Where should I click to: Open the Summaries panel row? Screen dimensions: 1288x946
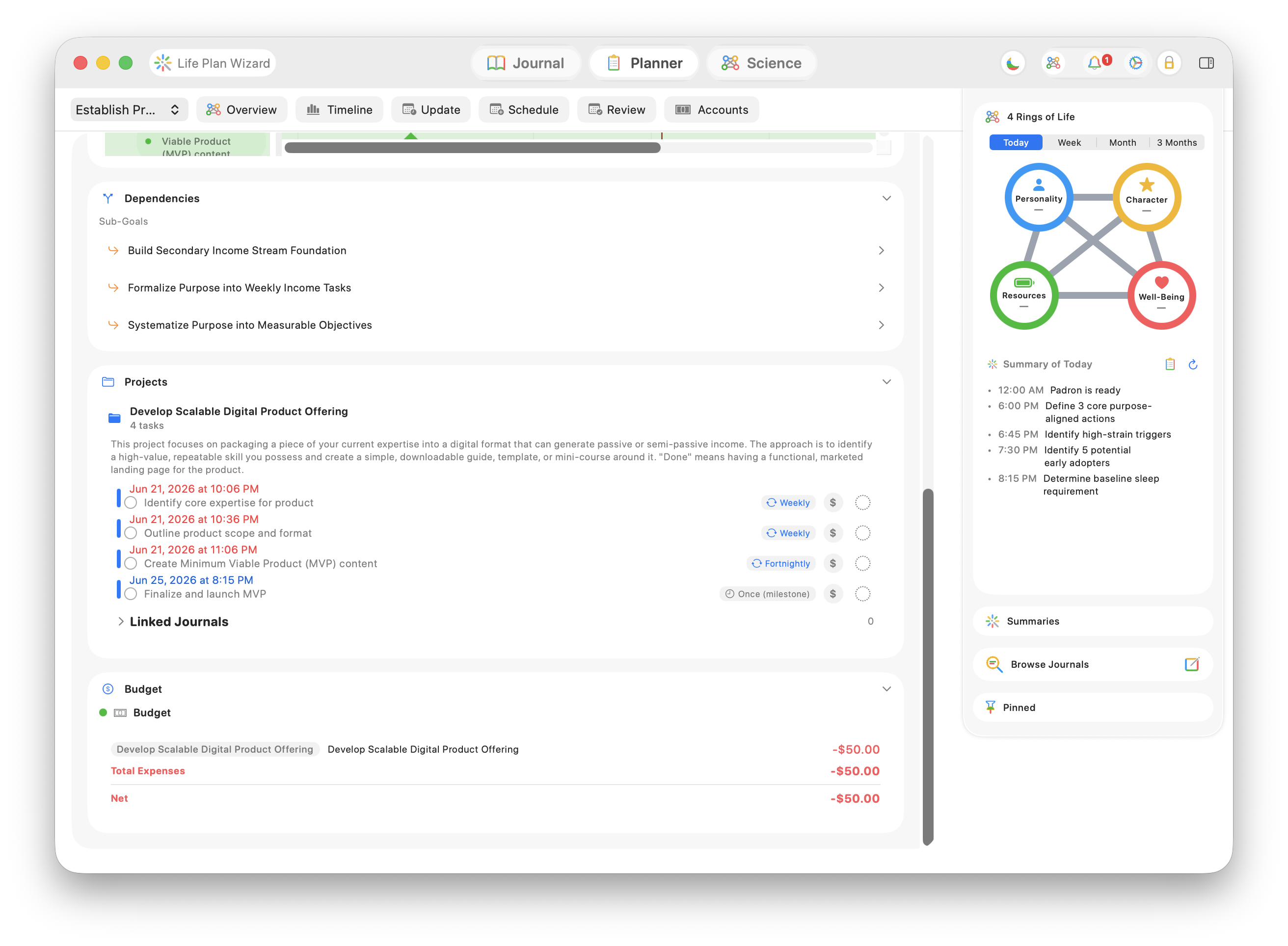pyautogui.click(x=1092, y=621)
